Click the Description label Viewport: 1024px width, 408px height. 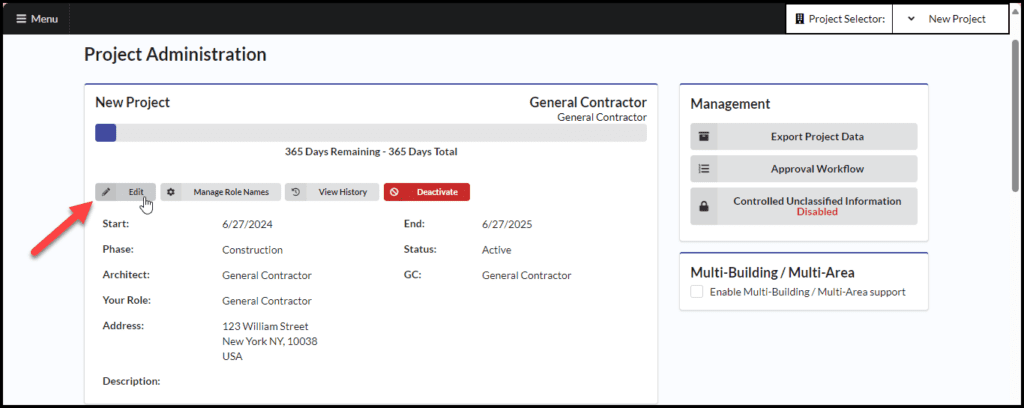pyautogui.click(x=131, y=381)
